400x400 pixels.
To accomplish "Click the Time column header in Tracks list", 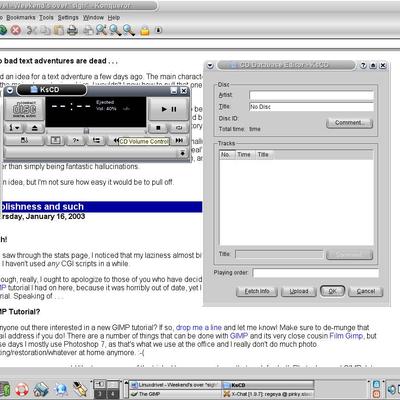I will pos(244,154).
